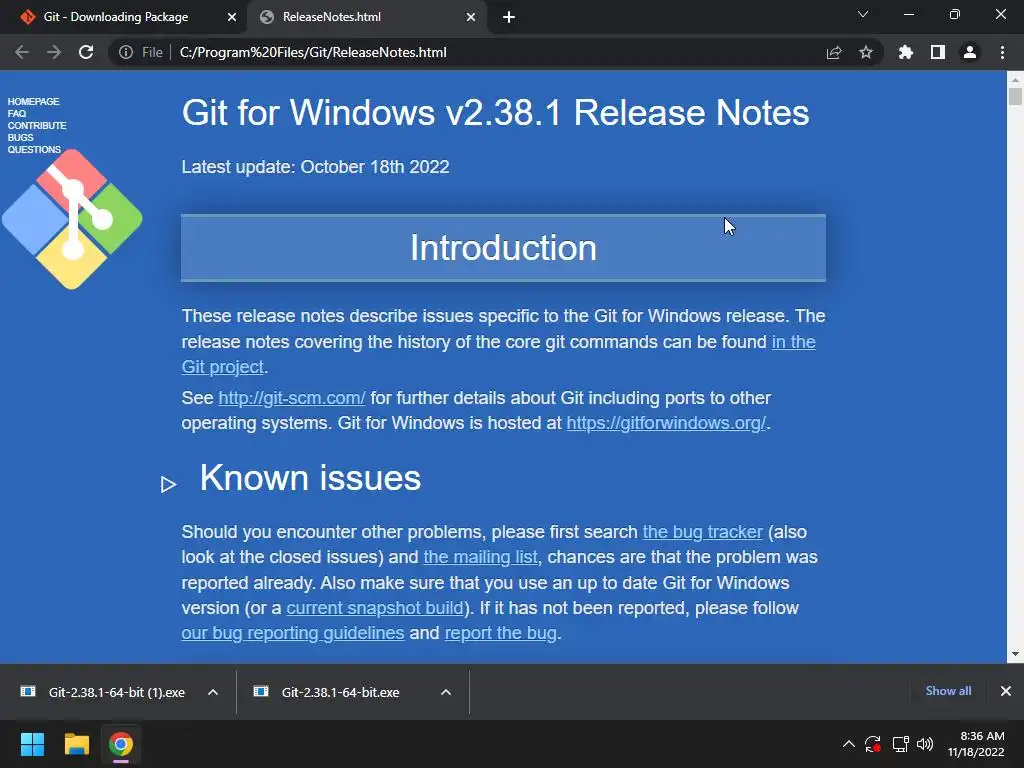Bookmark this page with the star

(866, 52)
